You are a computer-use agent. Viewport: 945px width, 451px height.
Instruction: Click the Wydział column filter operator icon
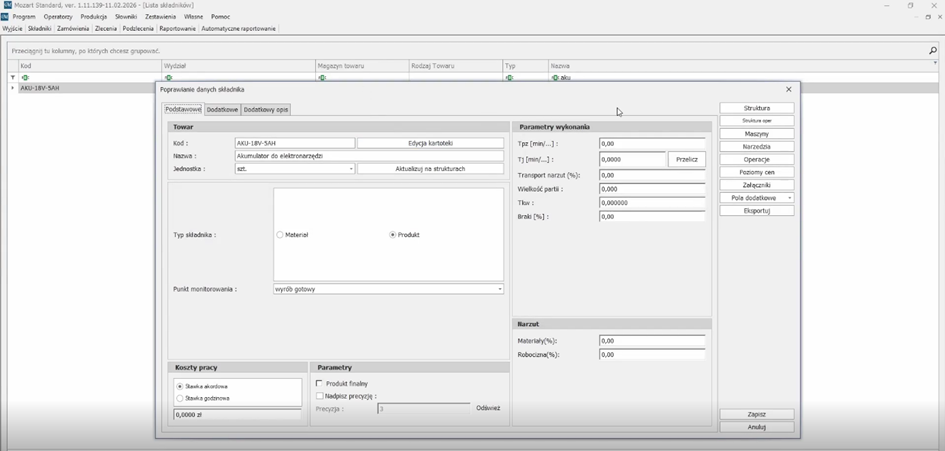click(169, 77)
